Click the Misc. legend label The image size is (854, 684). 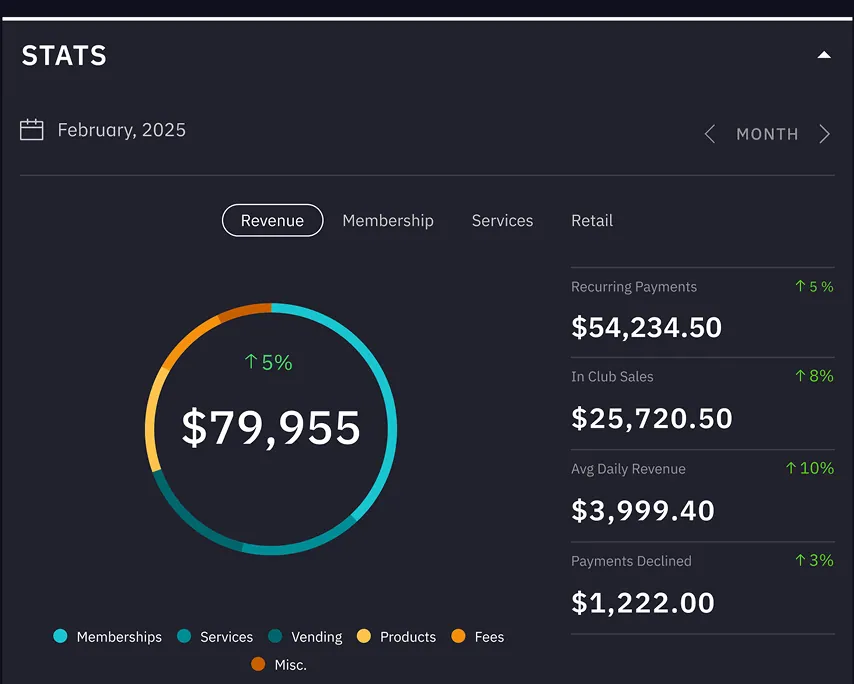pos(290,665)
